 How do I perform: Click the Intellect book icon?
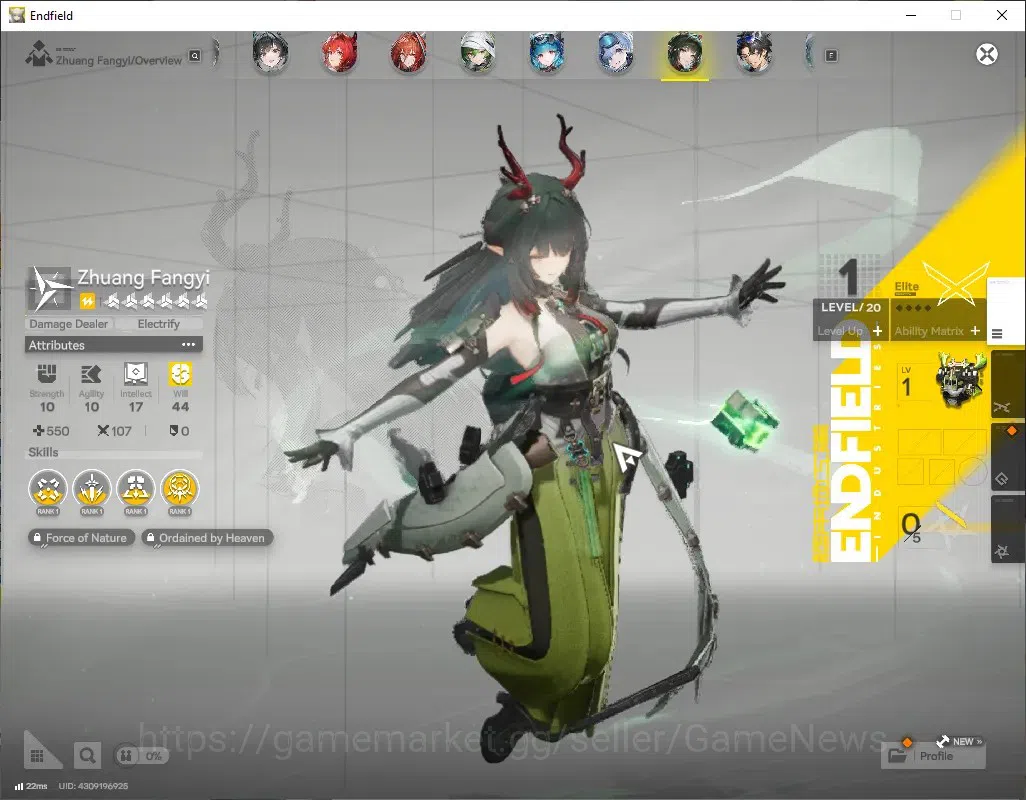point(135,374)
